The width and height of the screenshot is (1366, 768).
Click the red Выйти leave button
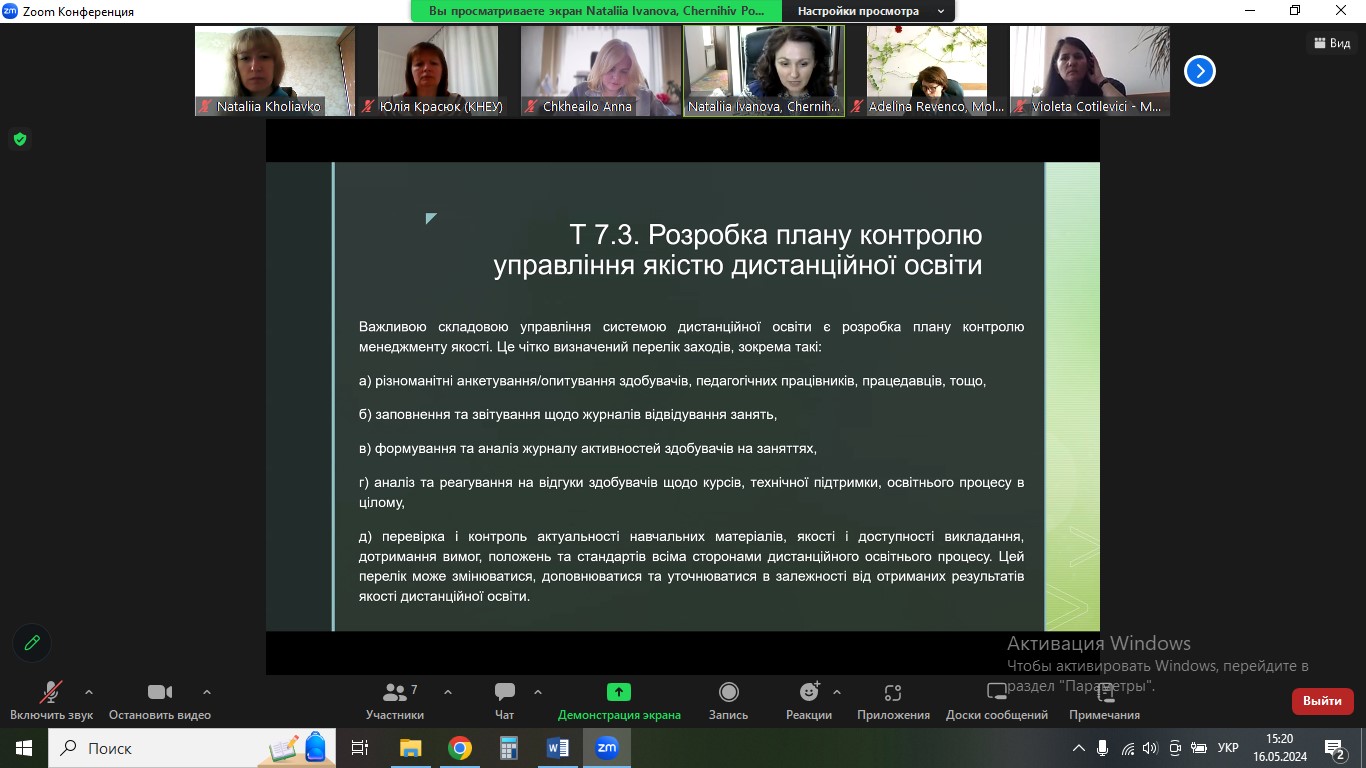tap(1322, 701)
